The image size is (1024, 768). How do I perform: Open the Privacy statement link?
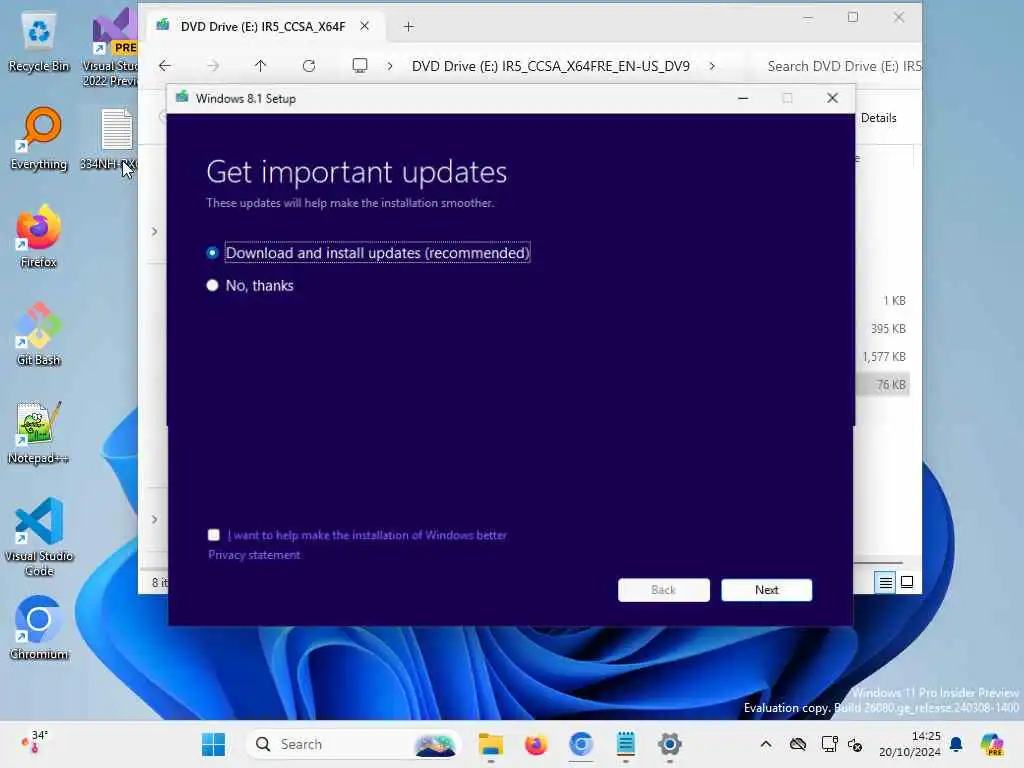coord(254,555)
